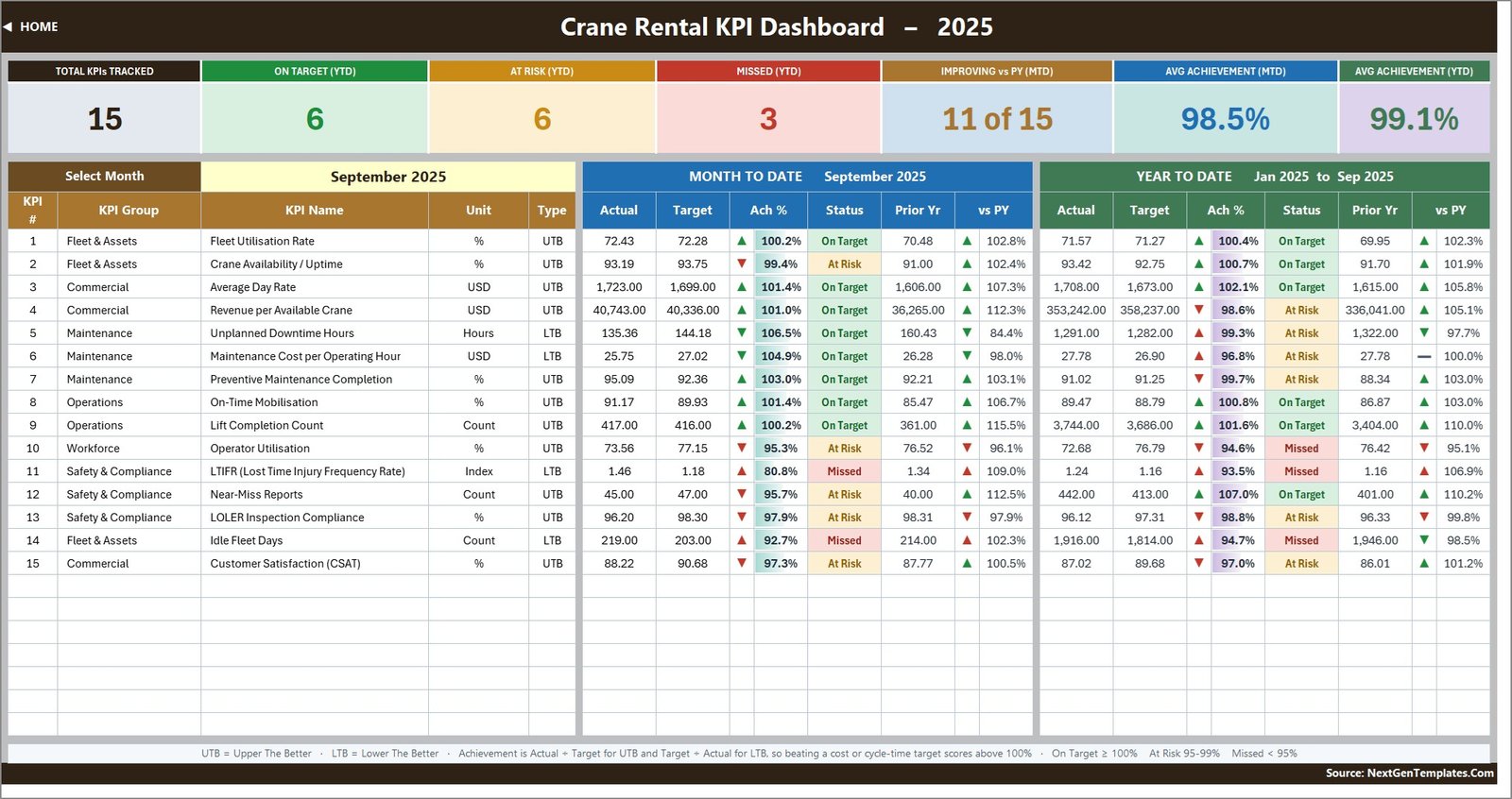The image size is (1512, 799).
Task: Select YTD Ach % cell showing 107.0%
Action: point(1238,494)
